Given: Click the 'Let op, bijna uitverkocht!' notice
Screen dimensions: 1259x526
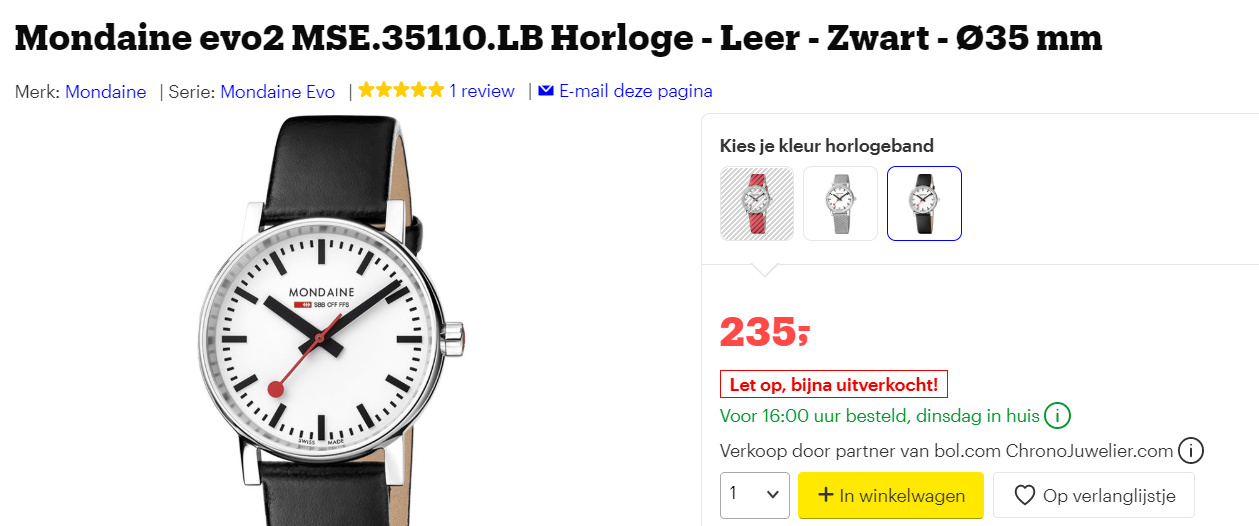Looking at the screenshot, I should [x=834, y=384].
